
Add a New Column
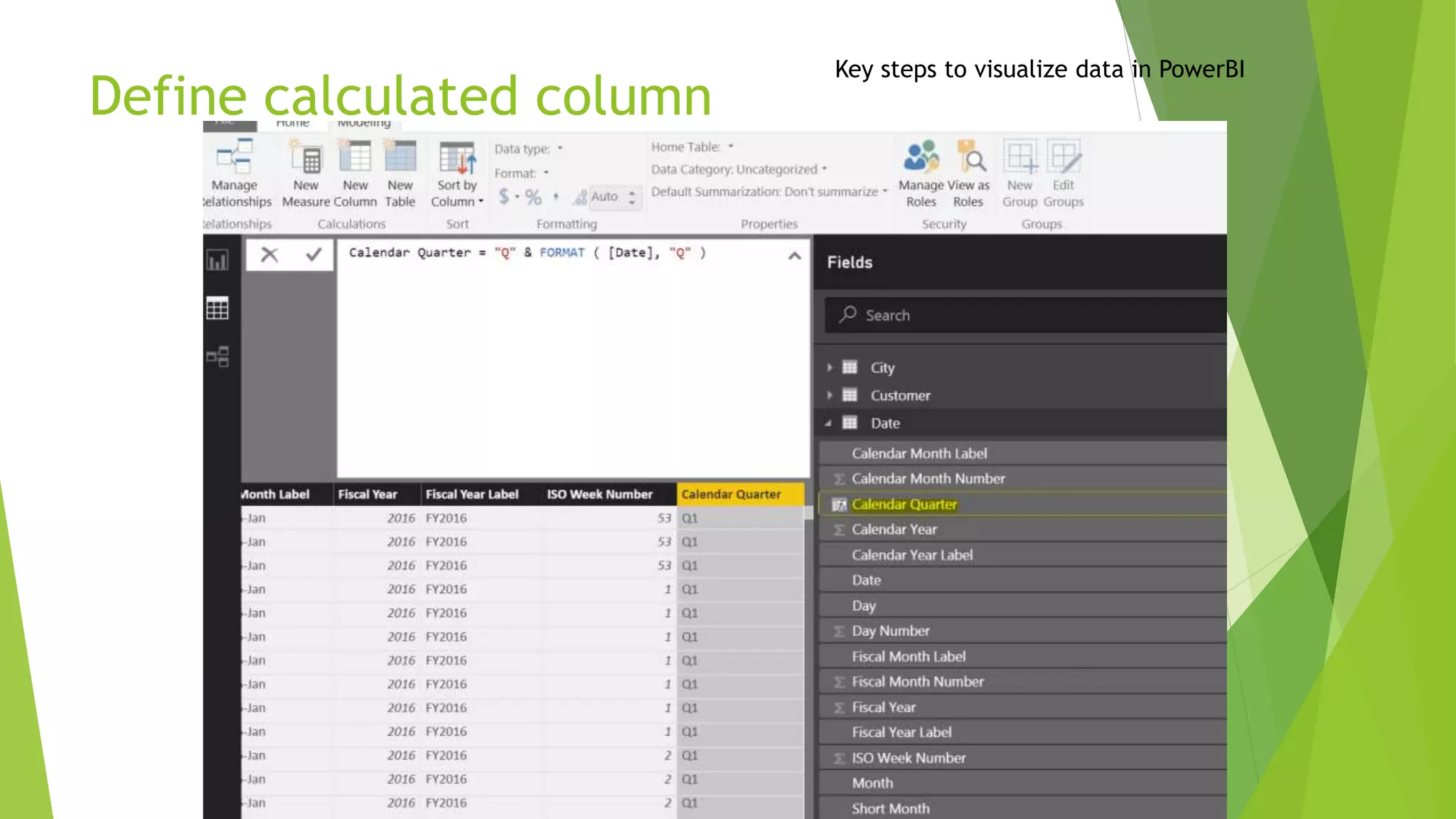click(x=355, y=173)
